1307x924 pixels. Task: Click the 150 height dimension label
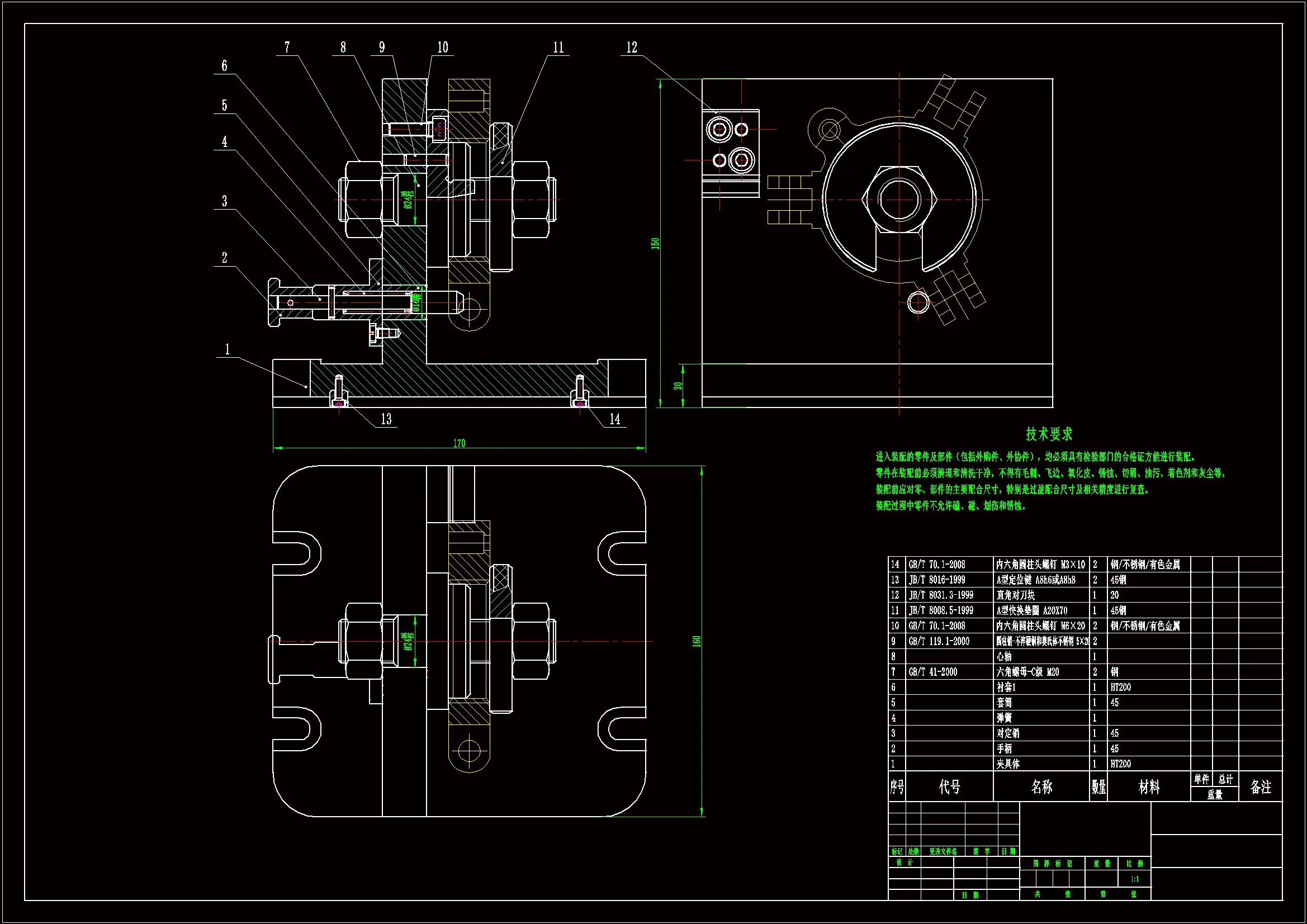point(655,243)
